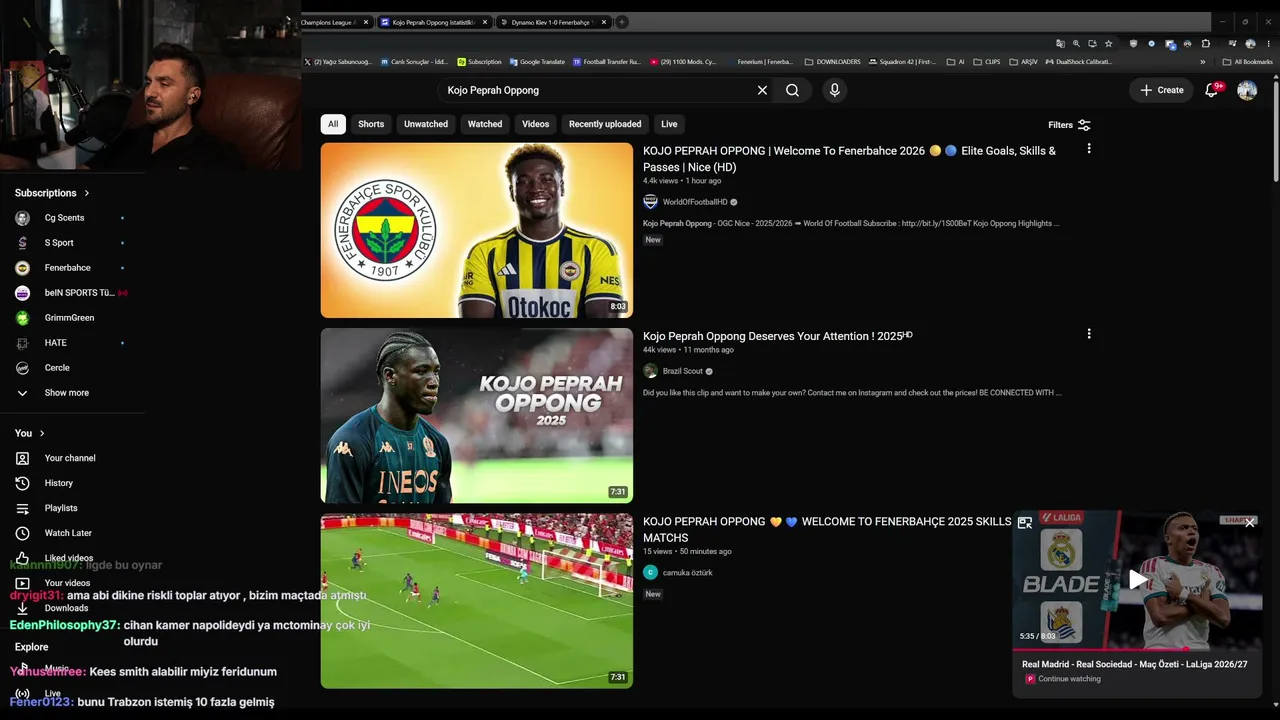
Task: Click the camuka öztürk channel avatar
Action: pyautogui.click(x=650, y=572)
